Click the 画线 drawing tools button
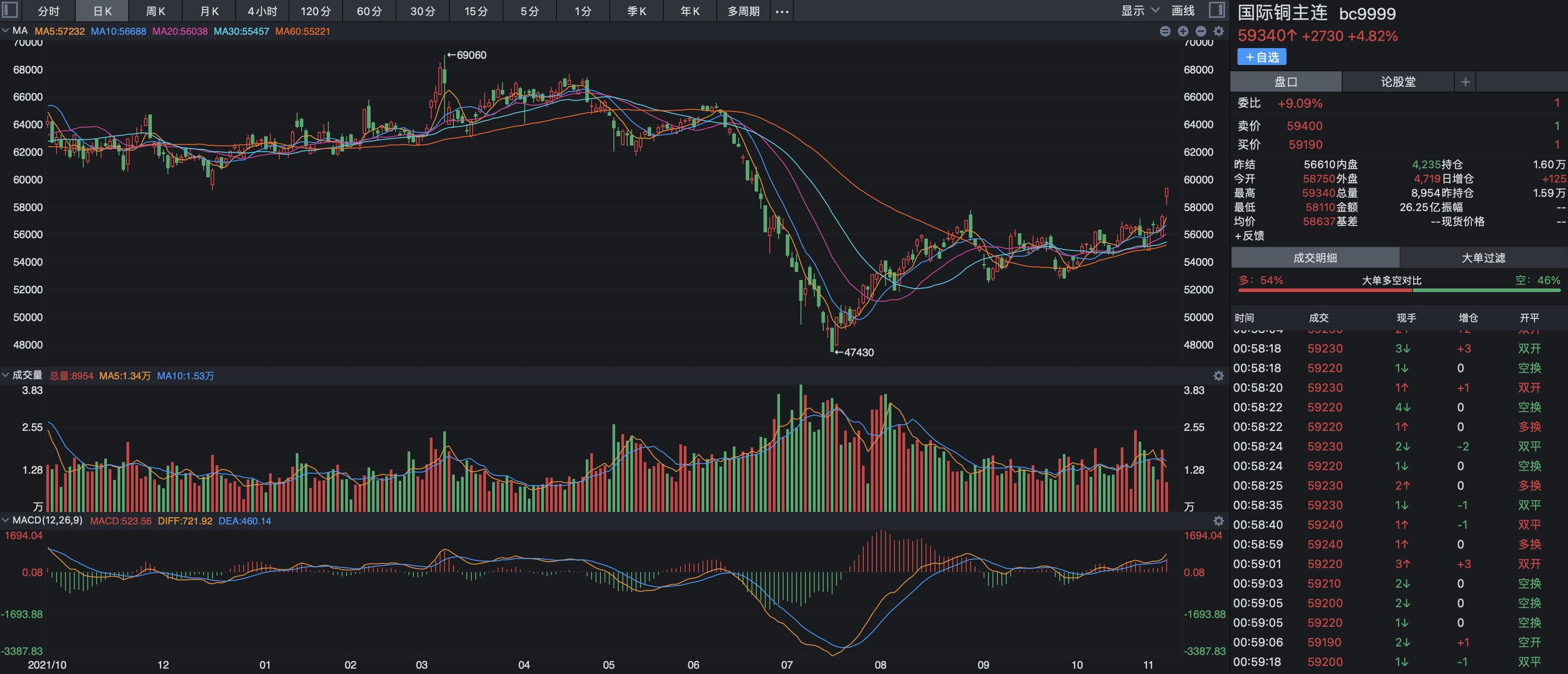Screen dimensions: 1568x674 point(1183,10)
